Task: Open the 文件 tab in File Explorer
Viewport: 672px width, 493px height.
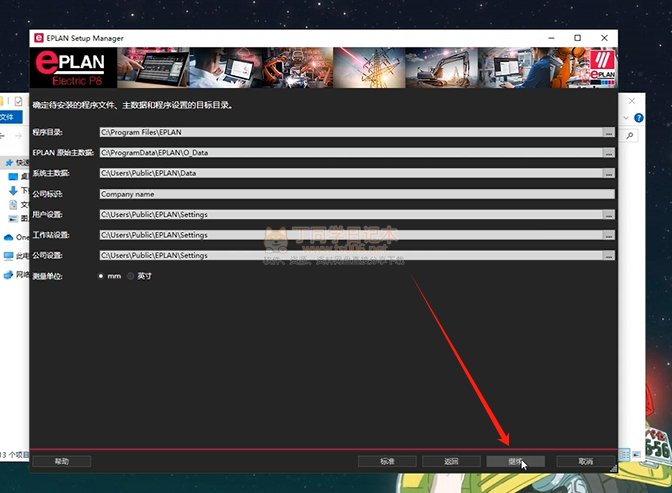Action: (11, 117)
